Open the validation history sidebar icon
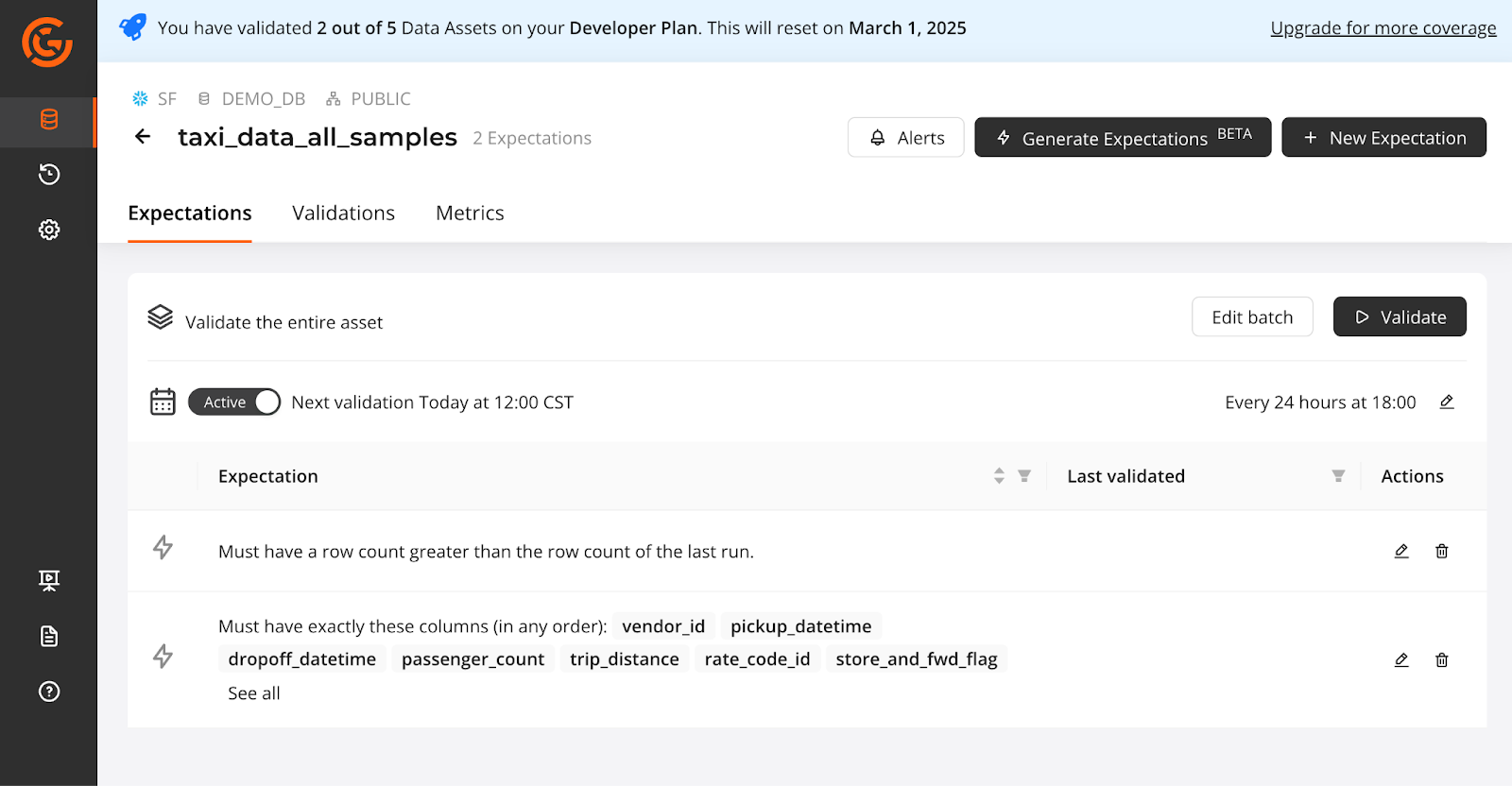This screenshot has height=786, width=1512. [x=49, y=175]
